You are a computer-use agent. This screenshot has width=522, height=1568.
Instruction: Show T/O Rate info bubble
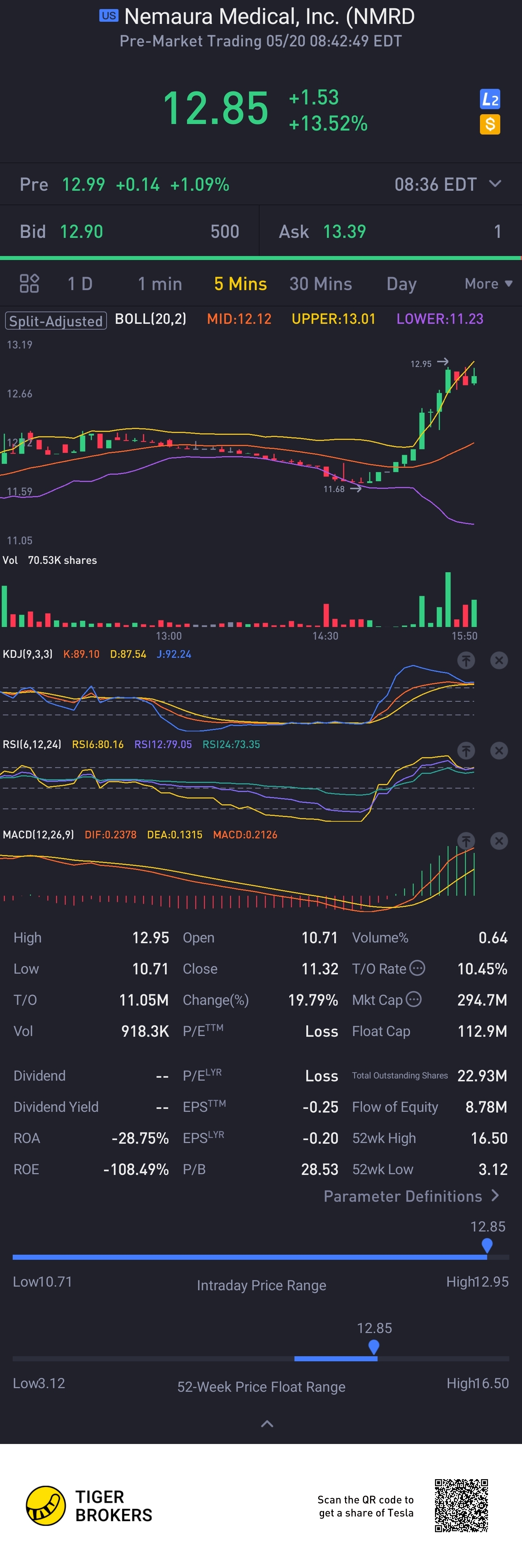tap(417, 968)
